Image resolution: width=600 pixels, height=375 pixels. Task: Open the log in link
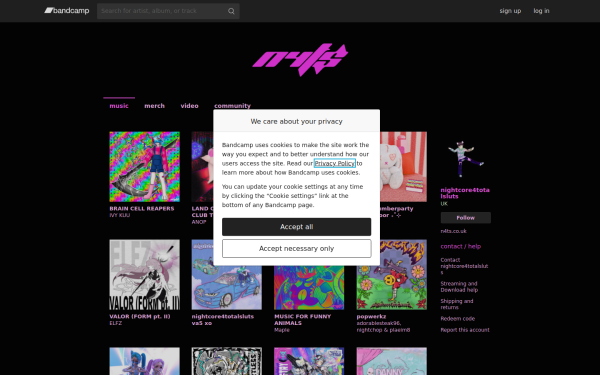coord(541,11)
